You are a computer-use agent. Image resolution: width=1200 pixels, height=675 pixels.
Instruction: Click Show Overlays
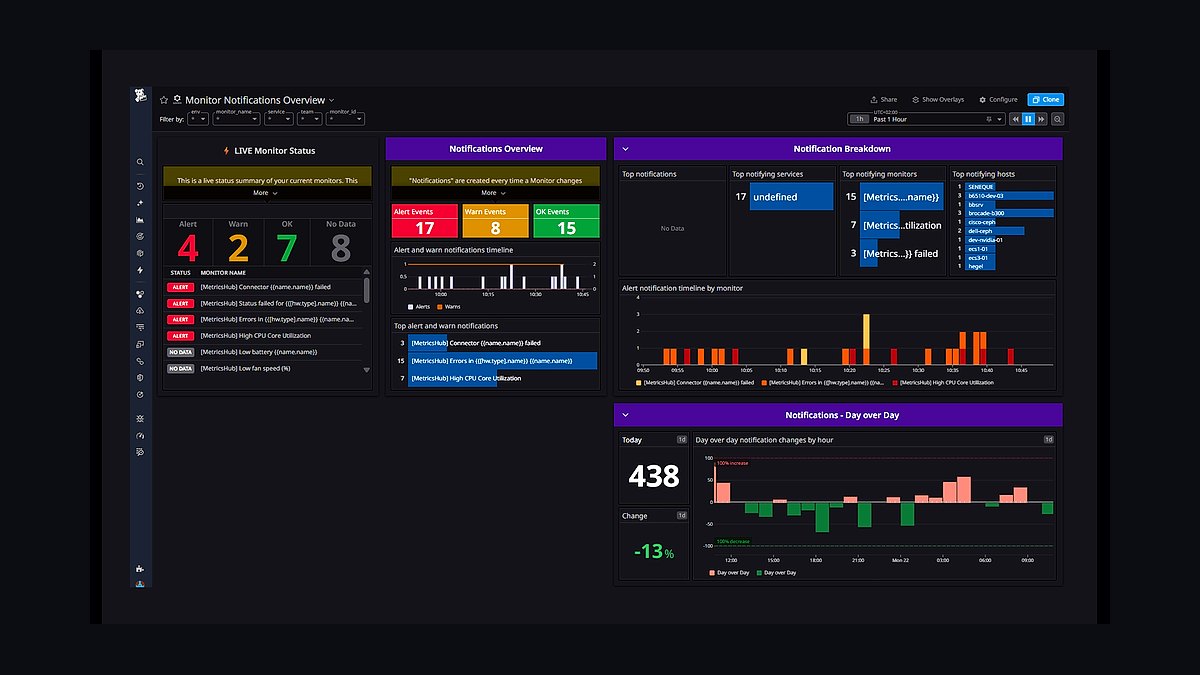(938, 100)
